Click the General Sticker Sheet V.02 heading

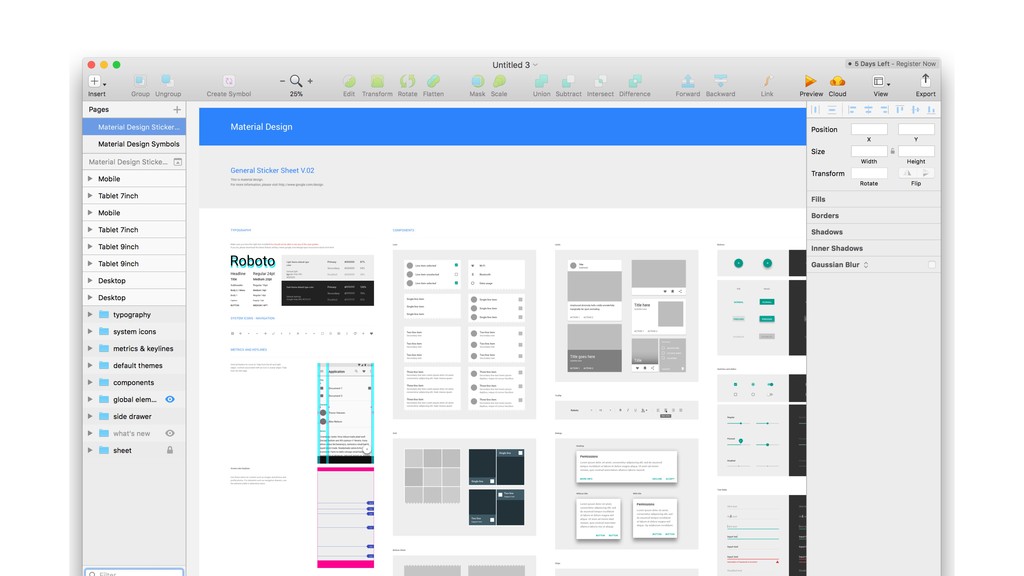point(272,170)
